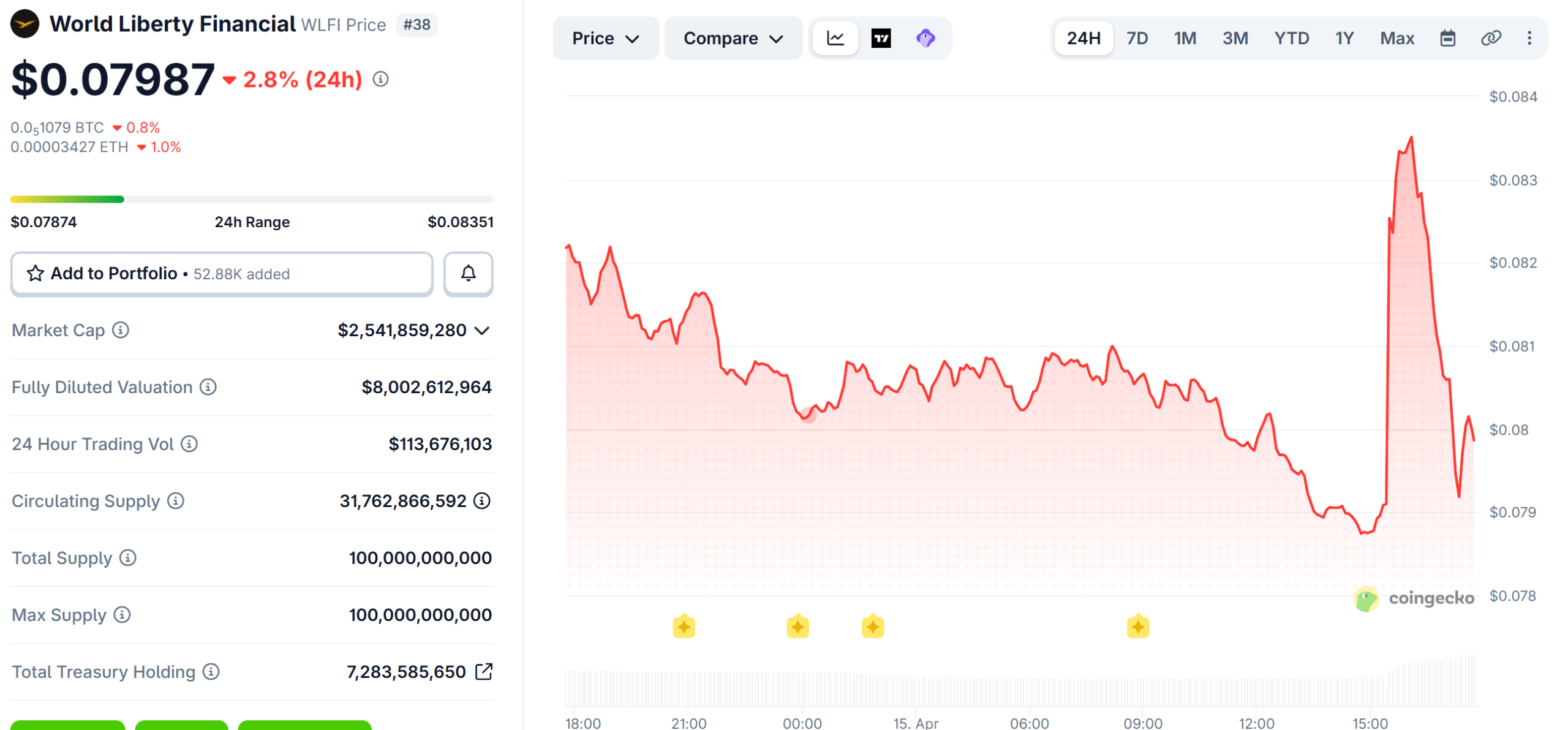Viewport: 1568px width, 730px height.
Task: Click a yellow star event marker below the chart
Action: [x=685, y=625]
